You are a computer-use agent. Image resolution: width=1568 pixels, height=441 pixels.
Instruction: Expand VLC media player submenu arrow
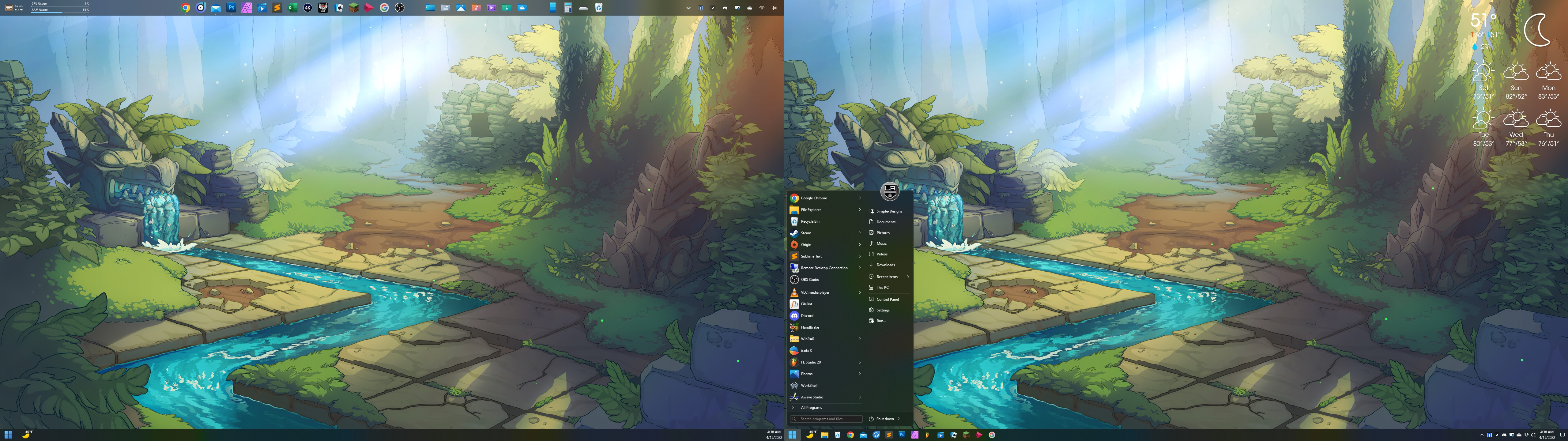(x=859, y=292)
